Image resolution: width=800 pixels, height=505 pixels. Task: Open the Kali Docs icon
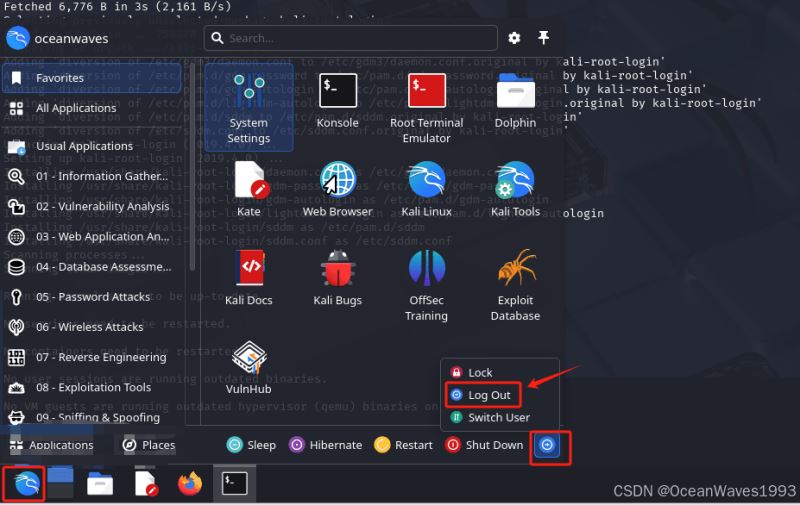[x=249, y=277]
